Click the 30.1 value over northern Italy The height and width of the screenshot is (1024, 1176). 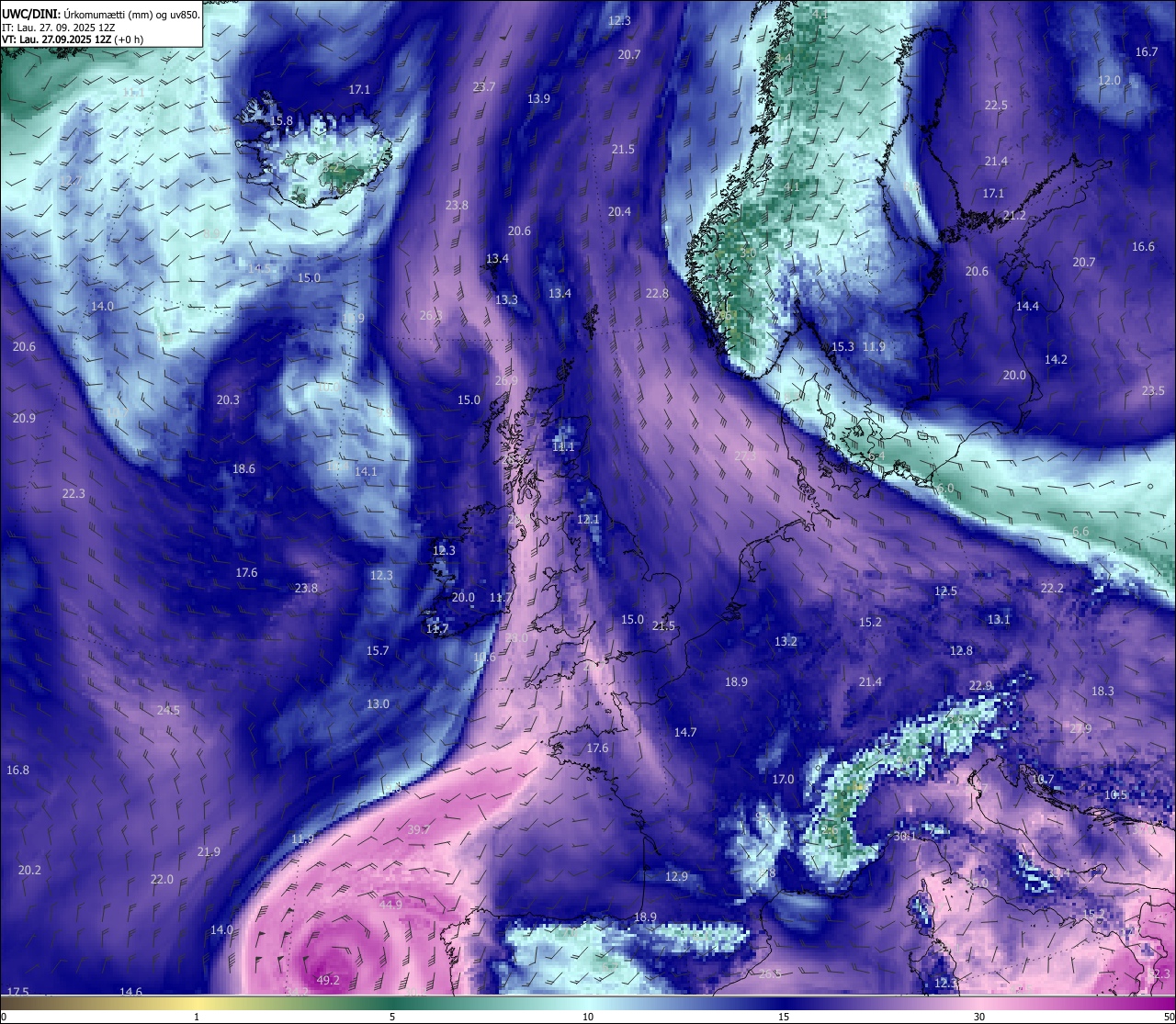(905, 837)
